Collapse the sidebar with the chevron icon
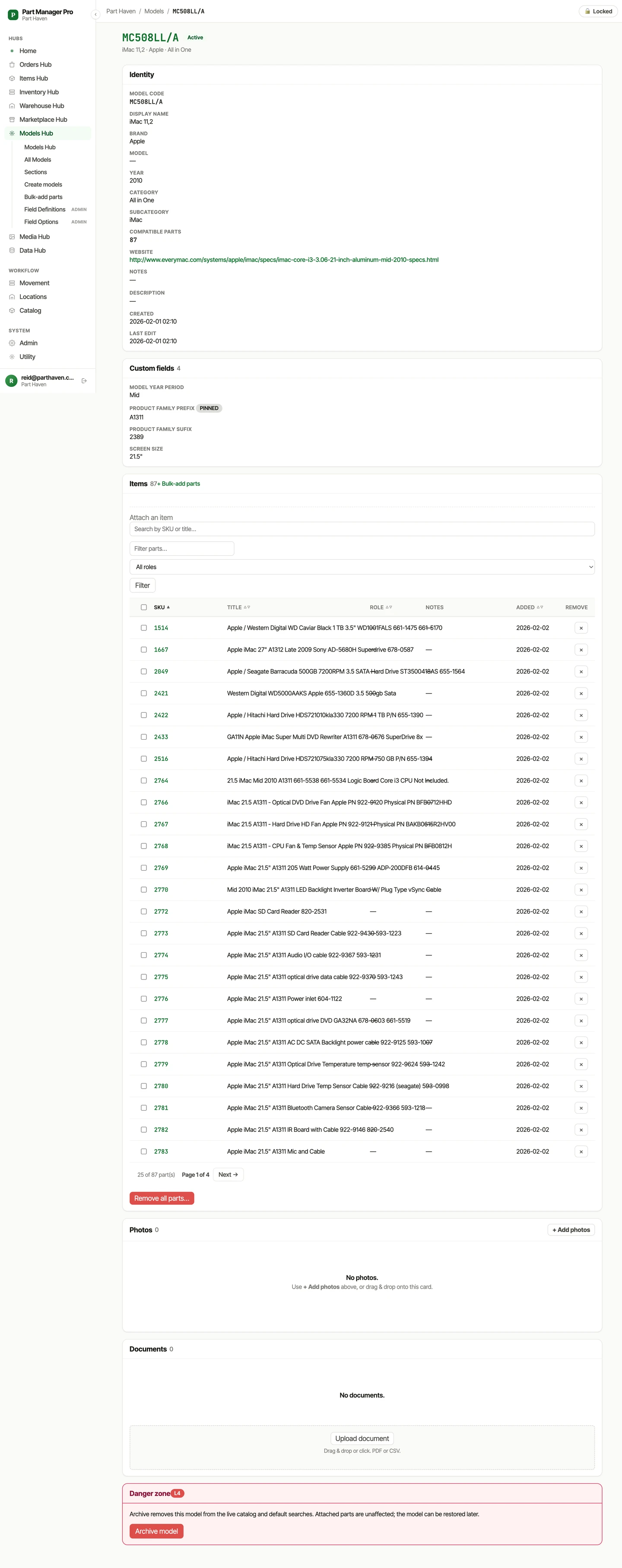Image resolution: width=622 pixels, height=1568 pixels. pyautogui.click(x=95, y=14)
